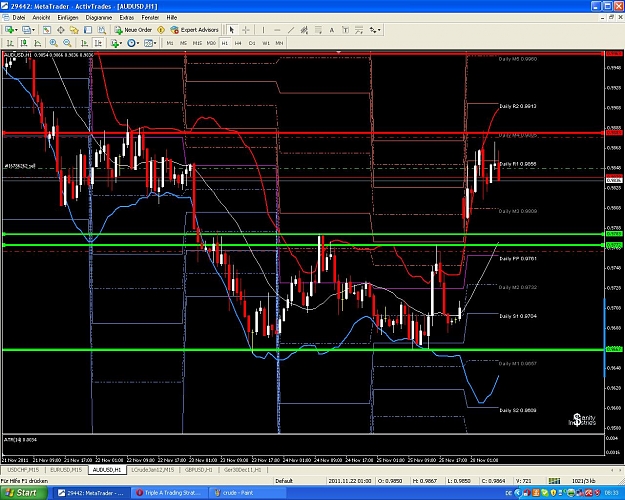Image resolution: width=625 pixels, height=500 pixels.
Task: Select the text label 'T' tool
Action: (x=345, y=30)
